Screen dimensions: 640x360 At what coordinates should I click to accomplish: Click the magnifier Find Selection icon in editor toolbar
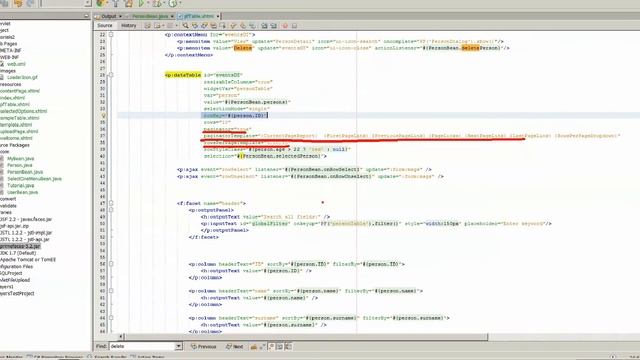186,26
